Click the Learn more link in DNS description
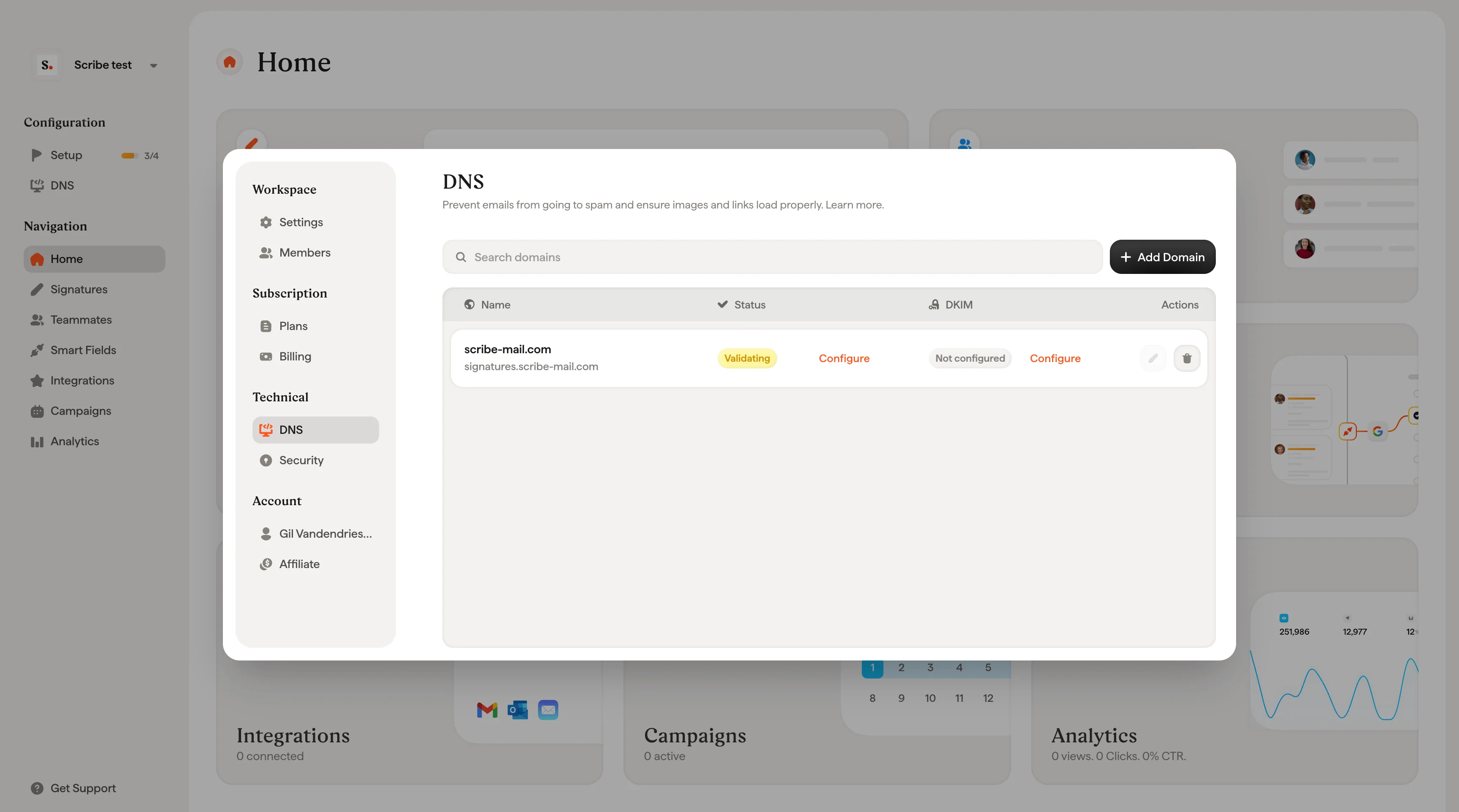The image size is (1459, 812). [854, 205]
